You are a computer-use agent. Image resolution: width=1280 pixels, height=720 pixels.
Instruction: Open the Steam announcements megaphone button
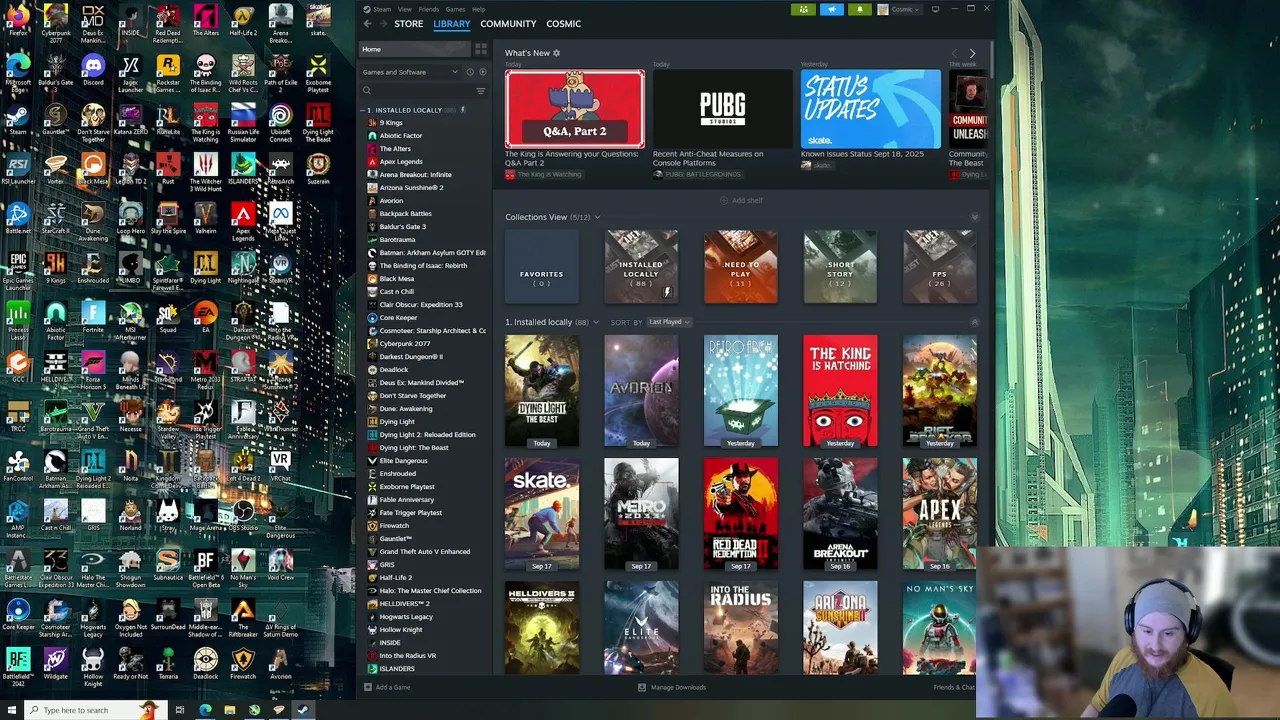[832, 9]
